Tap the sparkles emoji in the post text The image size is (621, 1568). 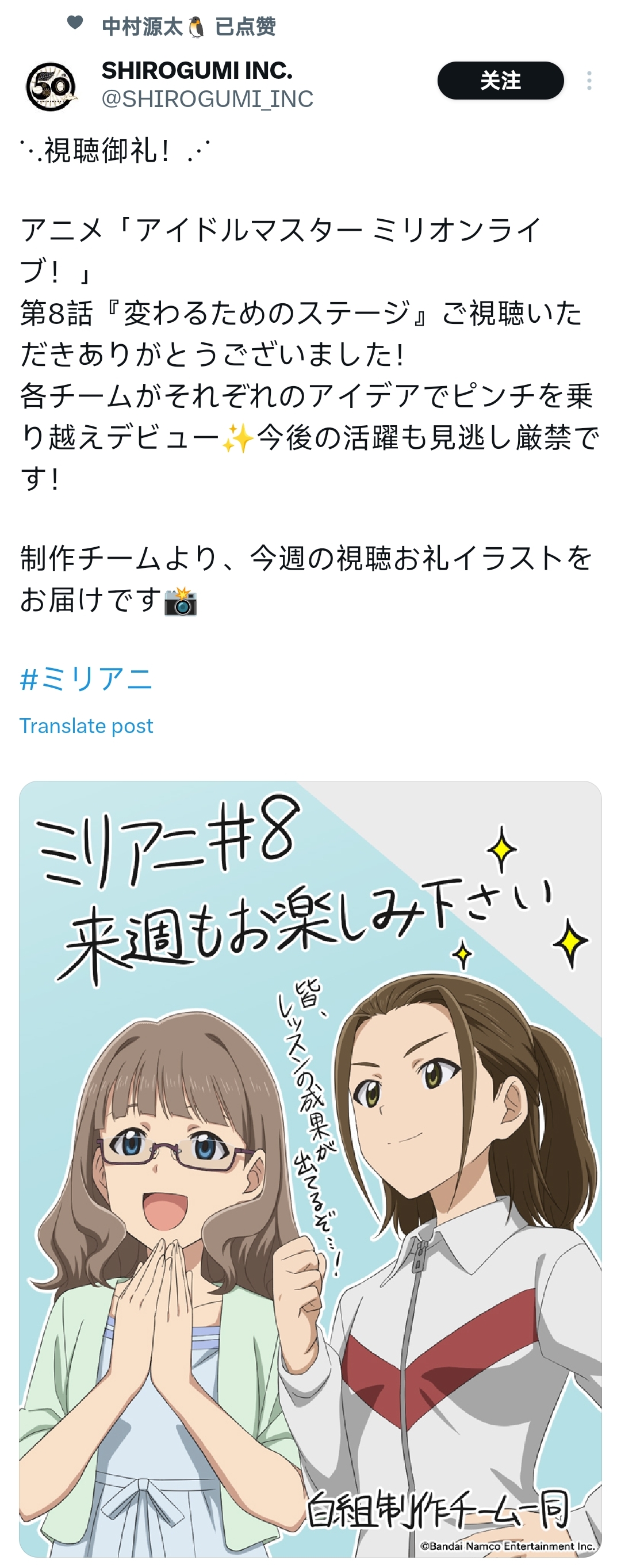[238, 438]
